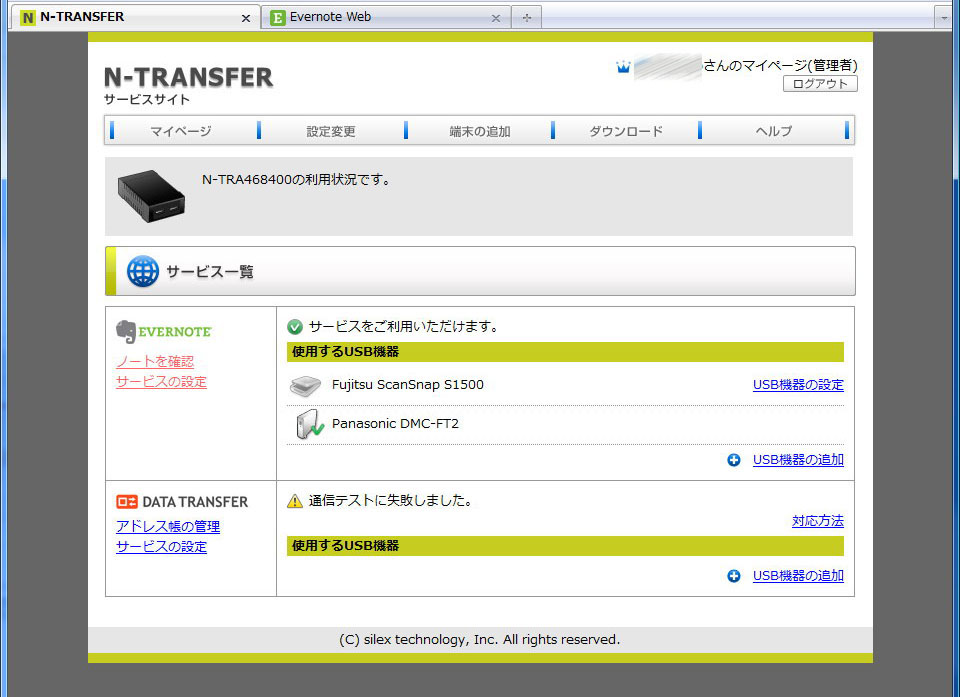The height and width of the screenshot is (697, 960).
Task: Click the globe icon beside サービス一覧
Action: (x=142, y=270)
